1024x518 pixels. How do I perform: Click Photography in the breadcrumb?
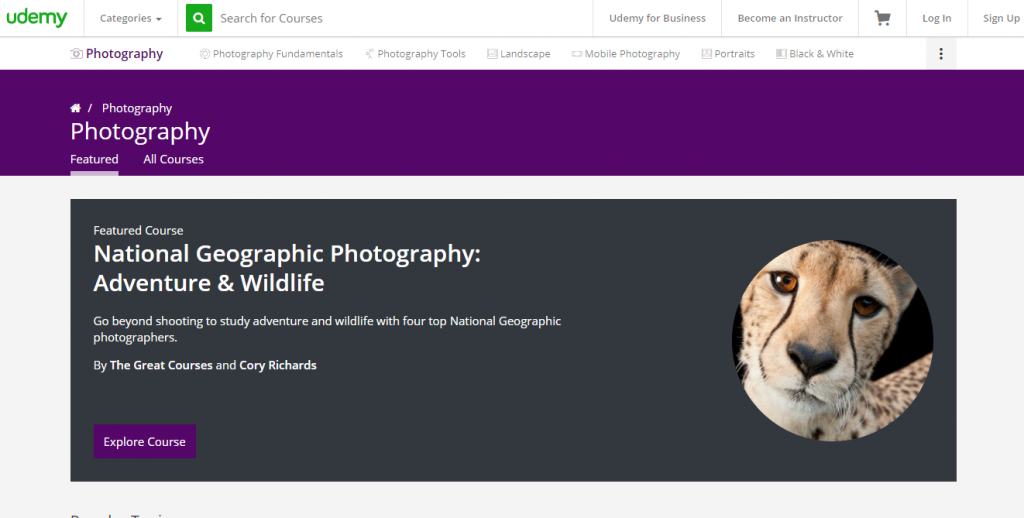pos(136,108)
